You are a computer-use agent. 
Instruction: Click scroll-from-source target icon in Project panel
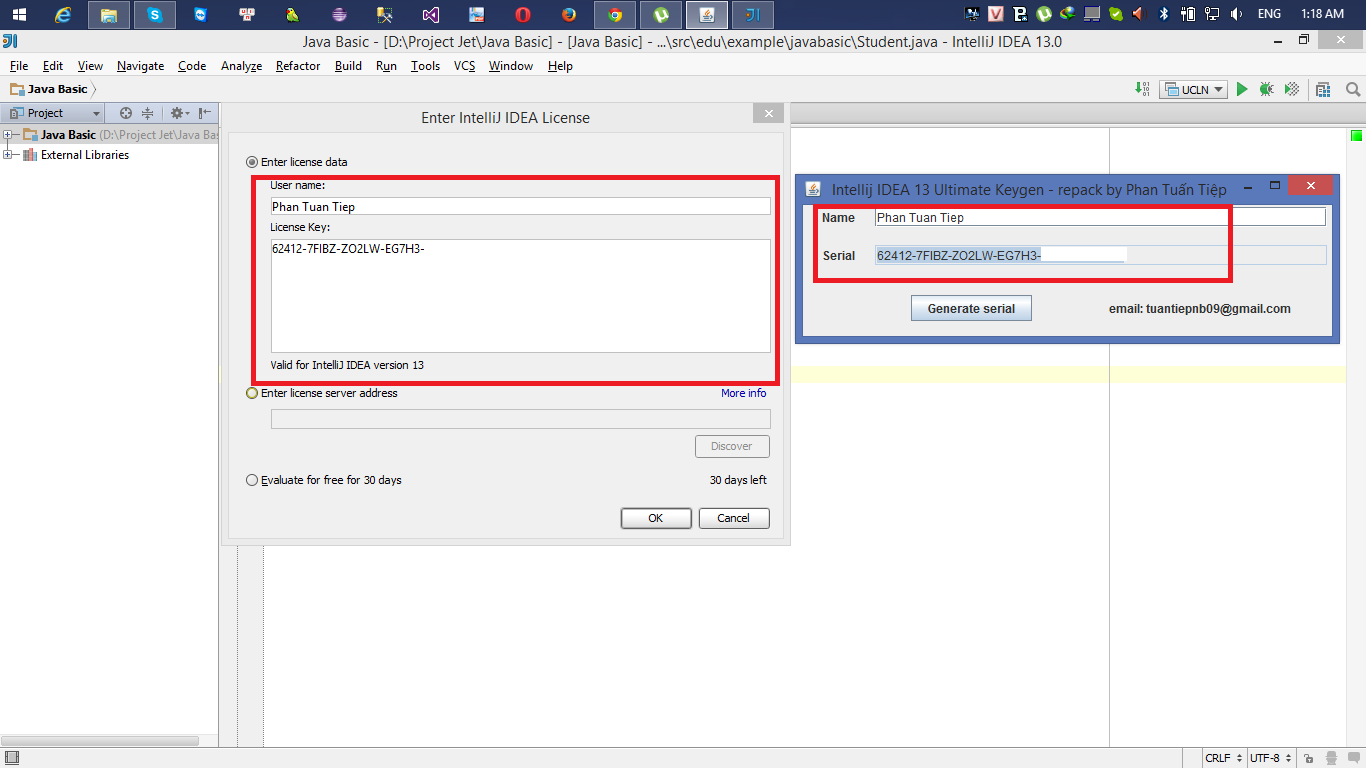(127, 113)
